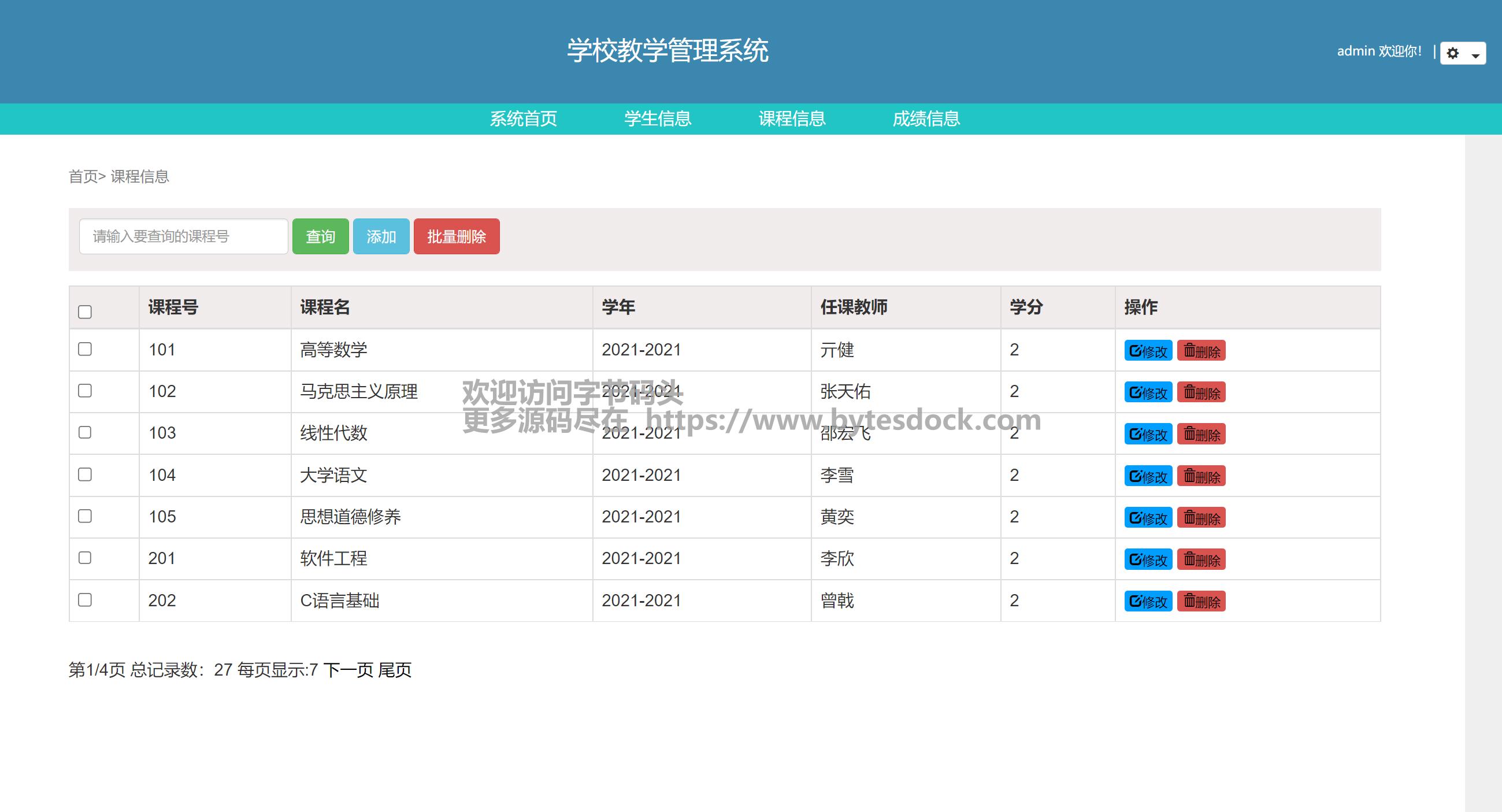This screenshot has height=812, width=1502.
Task: Go to 成绩信息 navigation menu
Action: pyautogui.click(x=926, y=119)
